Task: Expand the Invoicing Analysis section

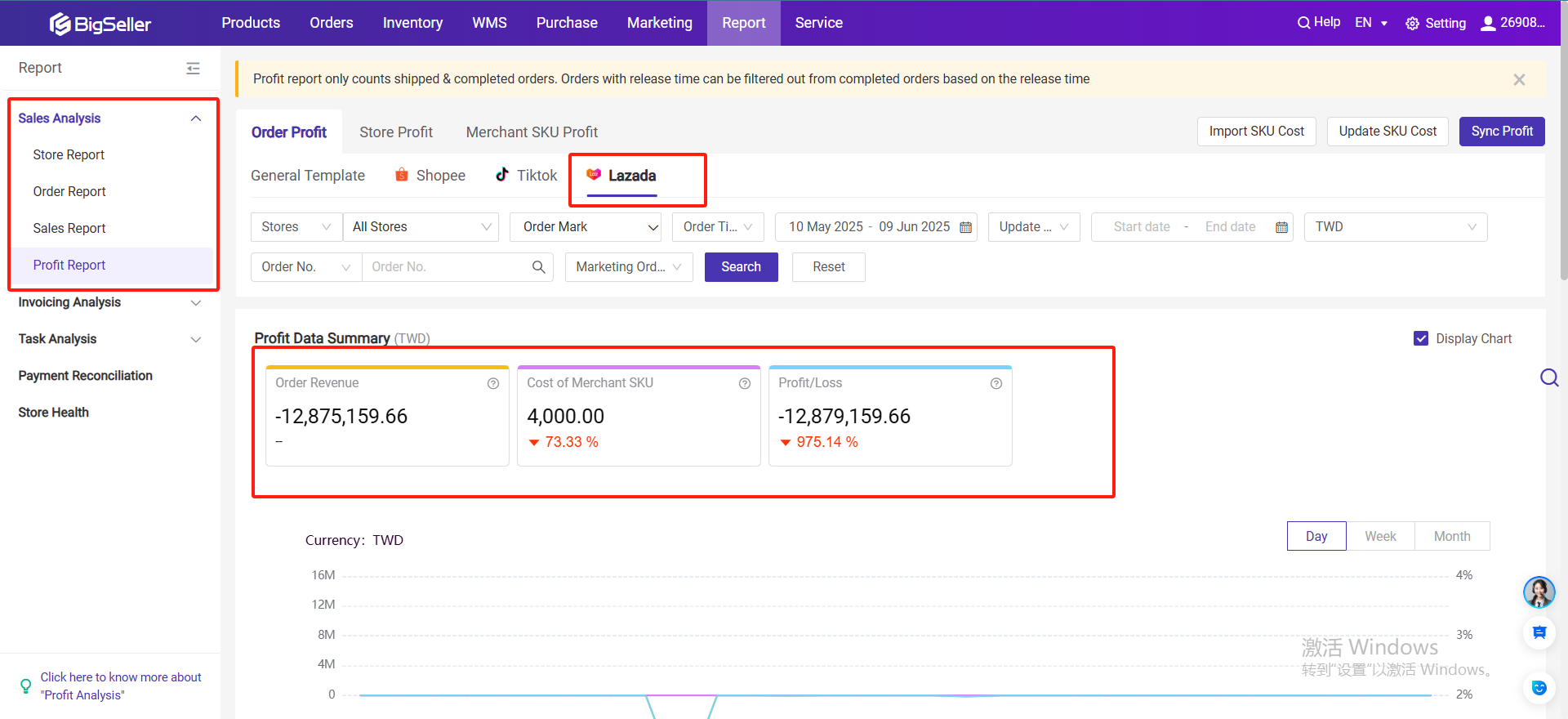Action: [109, 302]
